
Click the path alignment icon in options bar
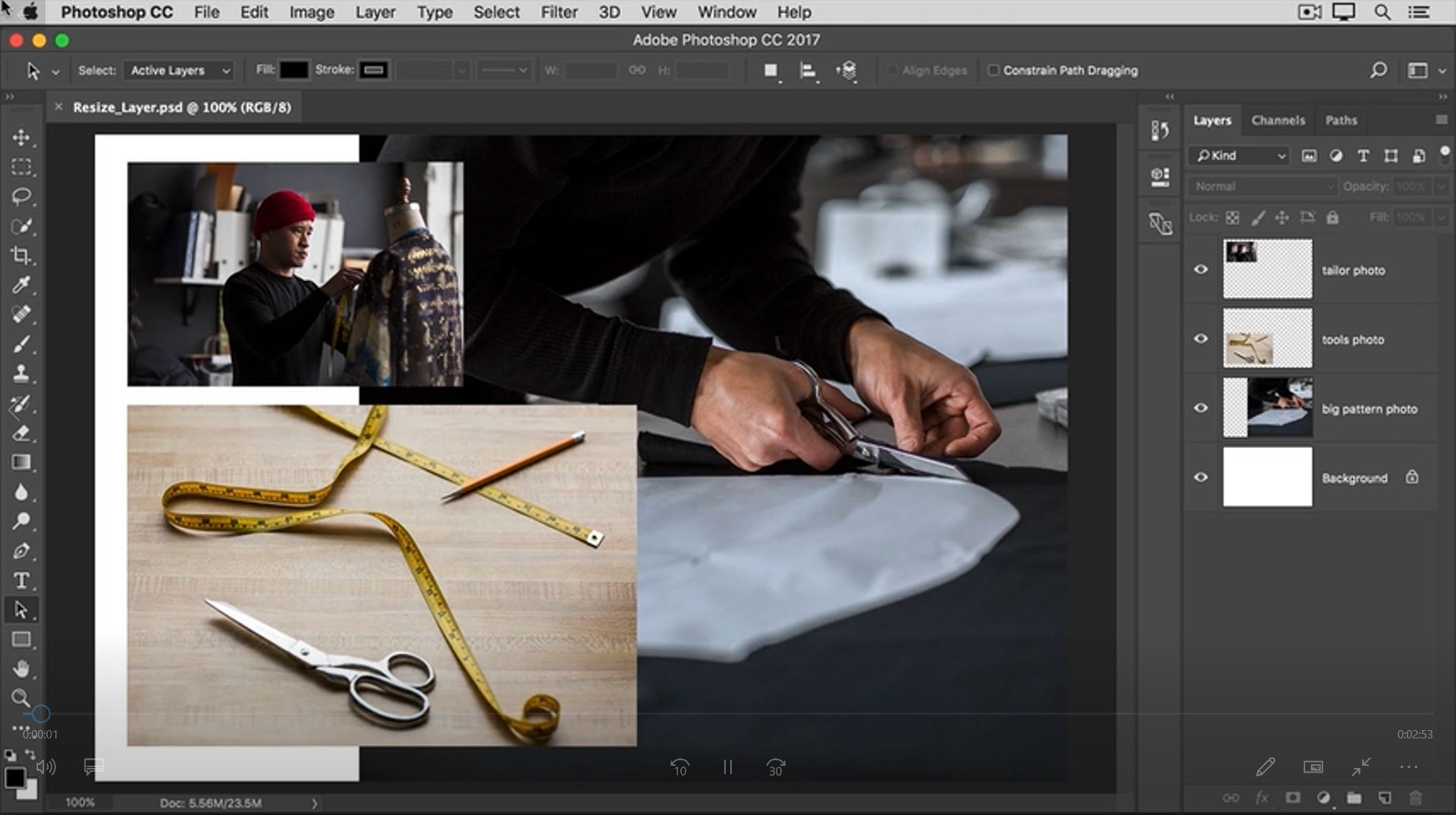[x=808, y=71]
